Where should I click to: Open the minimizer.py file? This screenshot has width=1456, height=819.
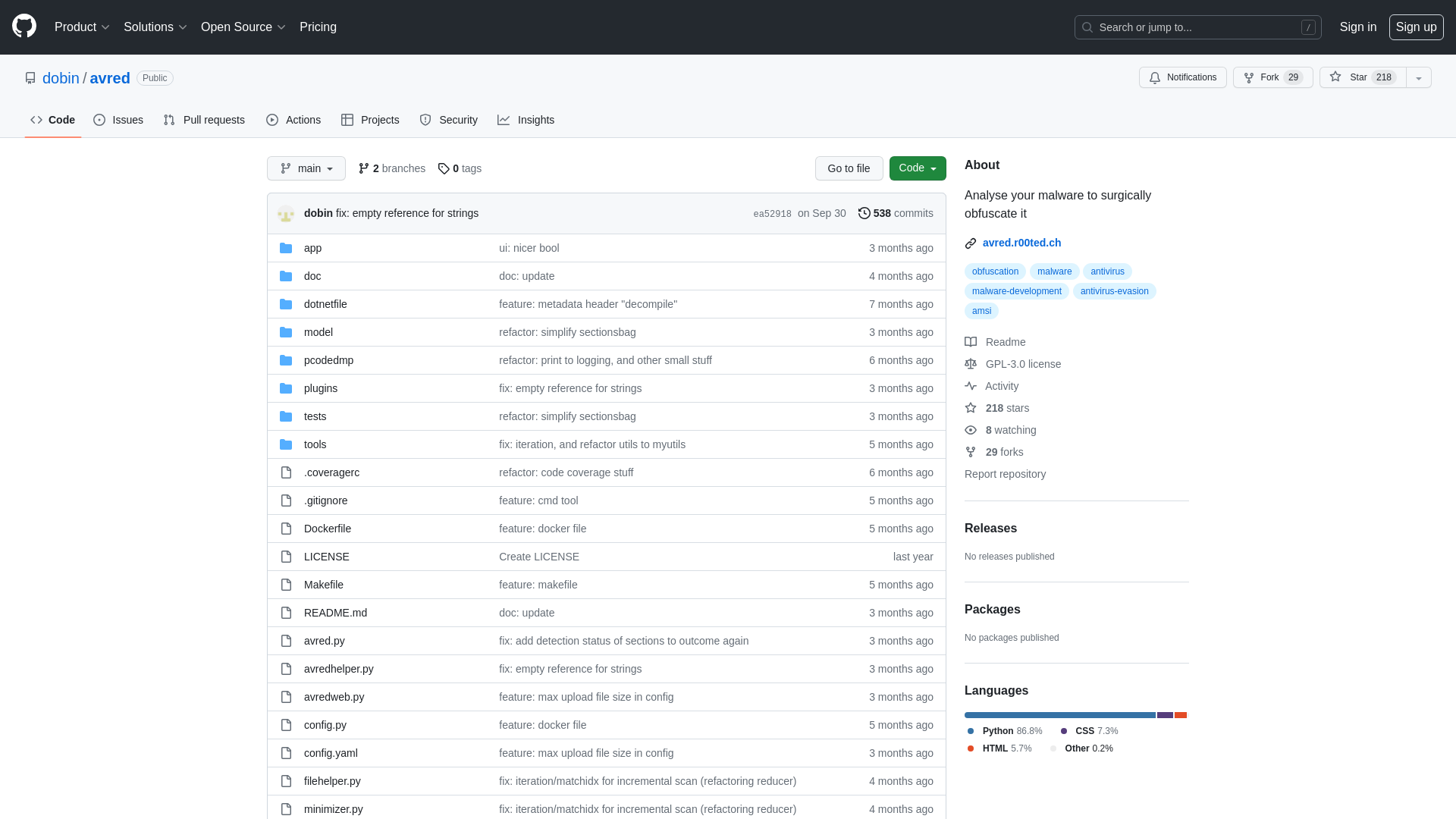(333, 809)
